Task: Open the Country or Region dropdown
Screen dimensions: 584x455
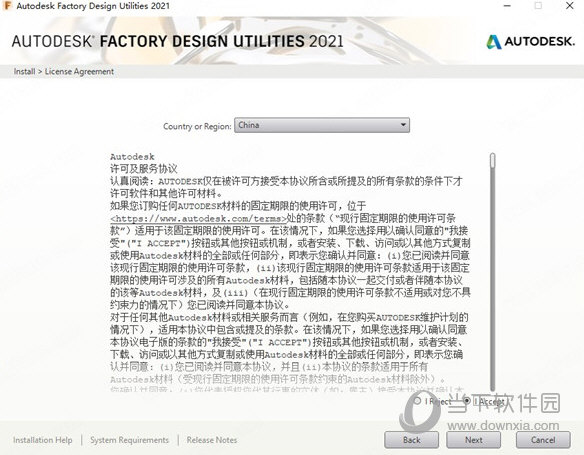Action: [x=322, y=125]
